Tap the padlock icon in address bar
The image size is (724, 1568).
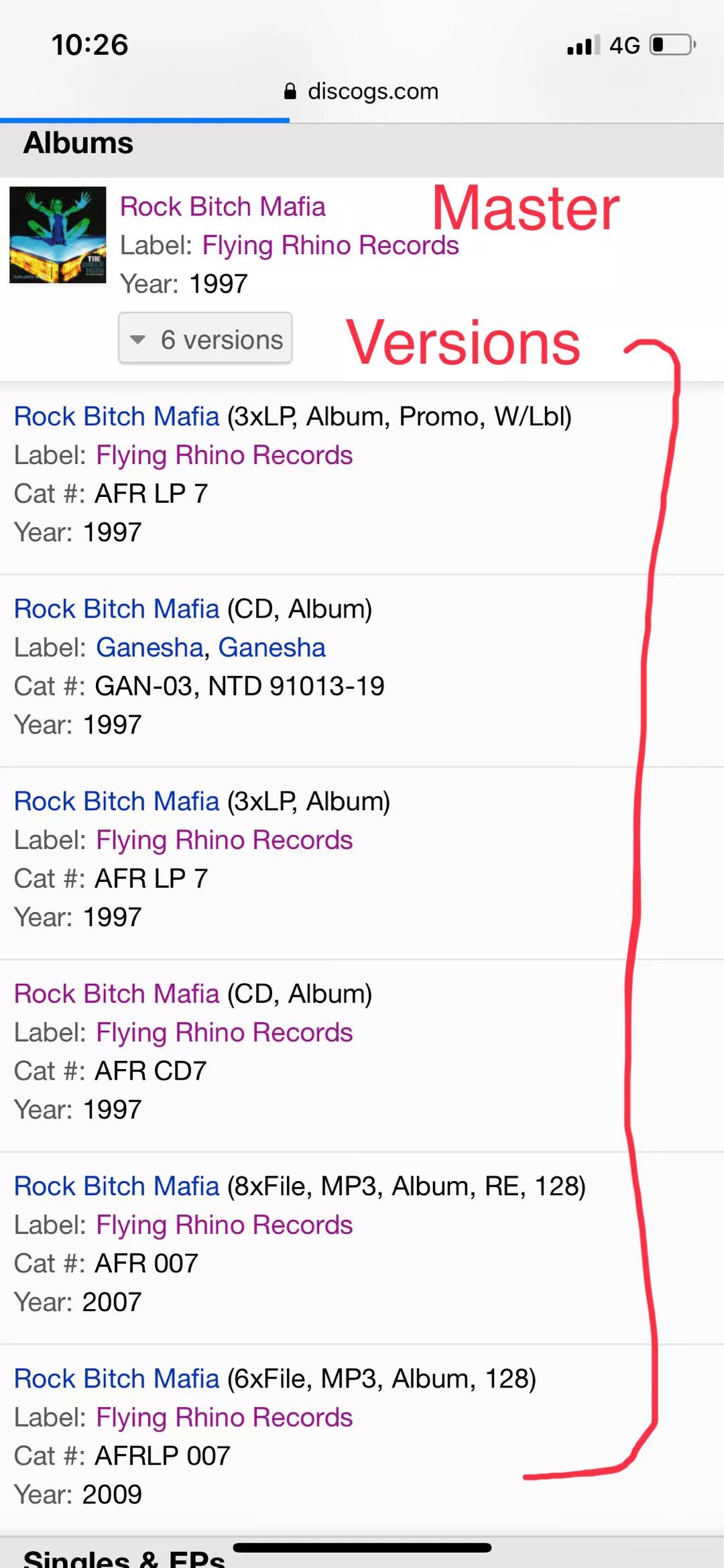[x=290, y=91]
